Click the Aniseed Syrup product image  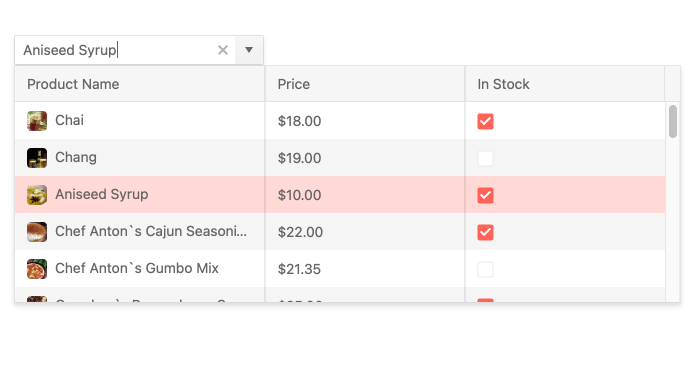tap(37, 195)
